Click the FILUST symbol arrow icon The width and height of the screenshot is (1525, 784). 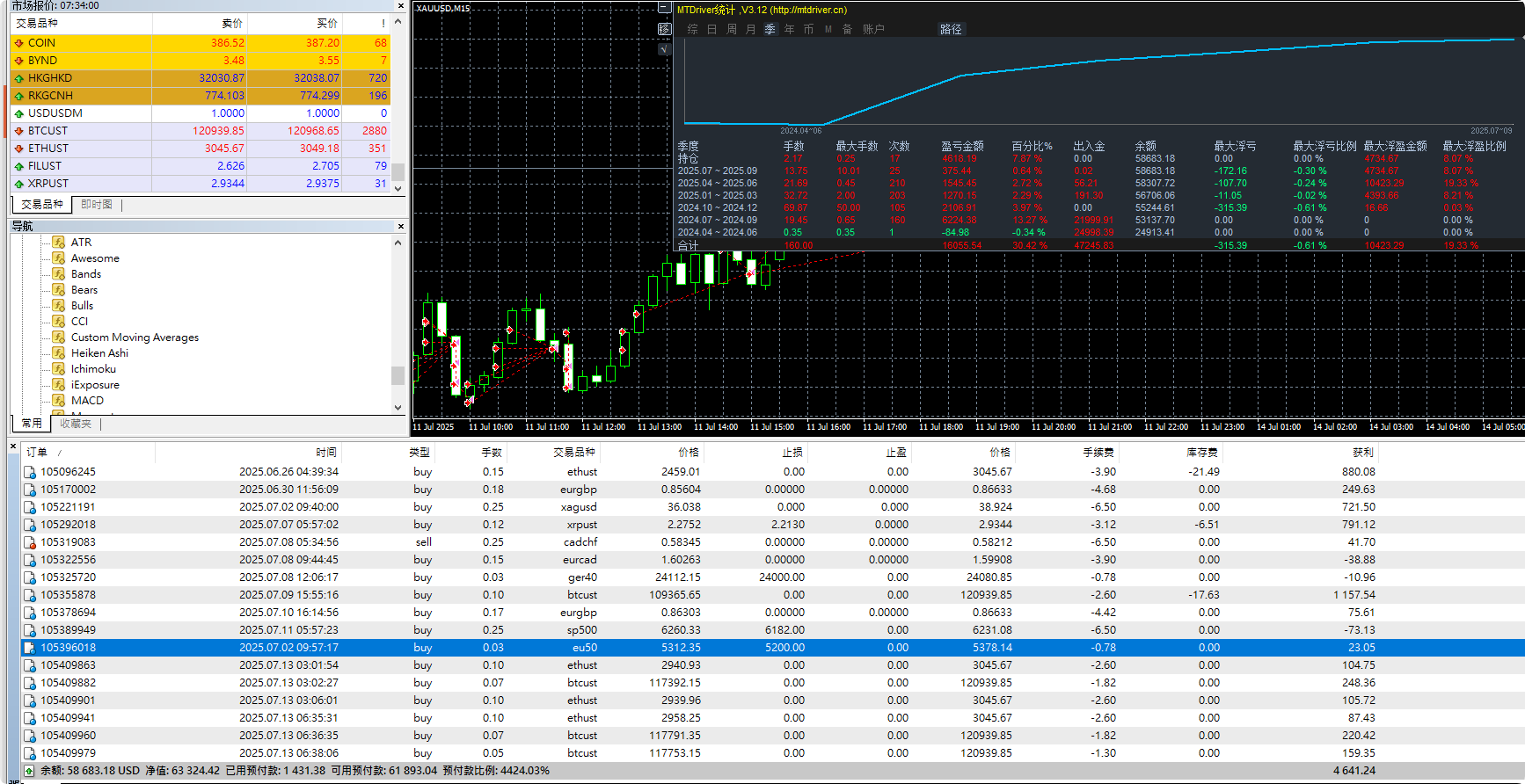pyautogui.click(x=19, y=166)
